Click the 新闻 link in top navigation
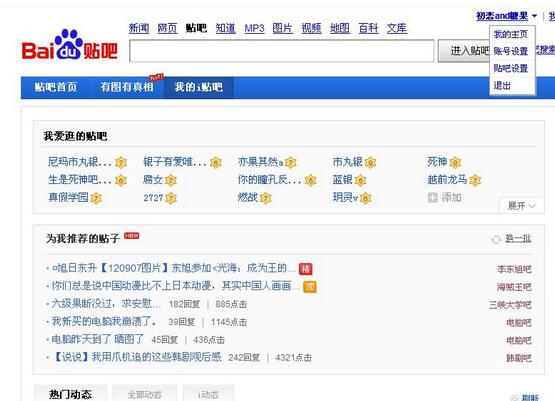Viewport: 555px width, 401px height. [x=139, y=28]
